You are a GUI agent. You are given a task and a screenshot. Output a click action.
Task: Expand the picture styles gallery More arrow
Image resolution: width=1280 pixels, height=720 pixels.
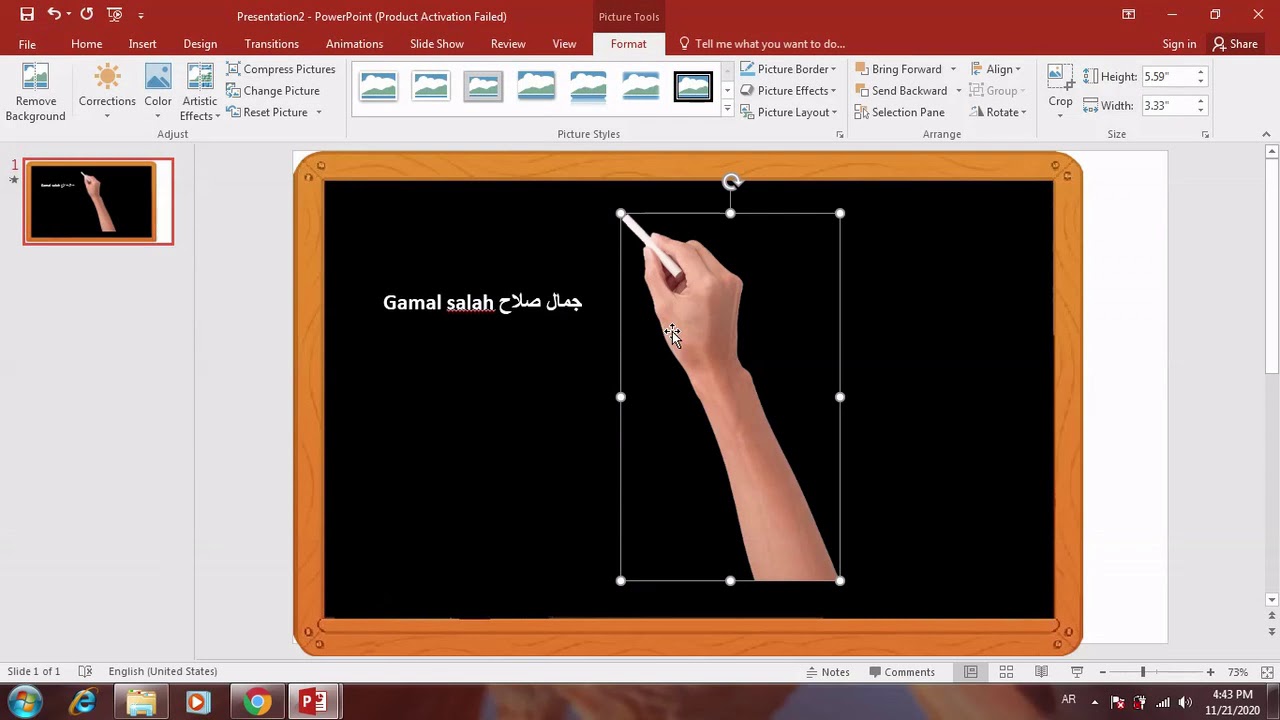pyautogui.click(x=727, y=109)
